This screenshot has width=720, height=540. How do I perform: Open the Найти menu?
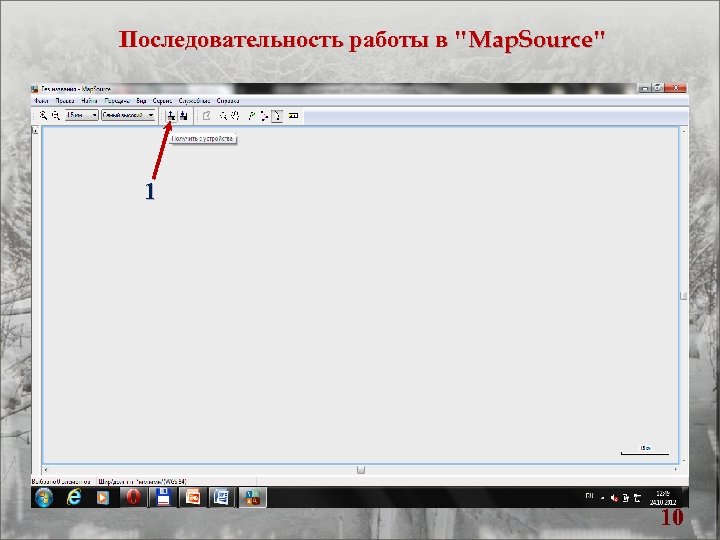click(89, 101)
